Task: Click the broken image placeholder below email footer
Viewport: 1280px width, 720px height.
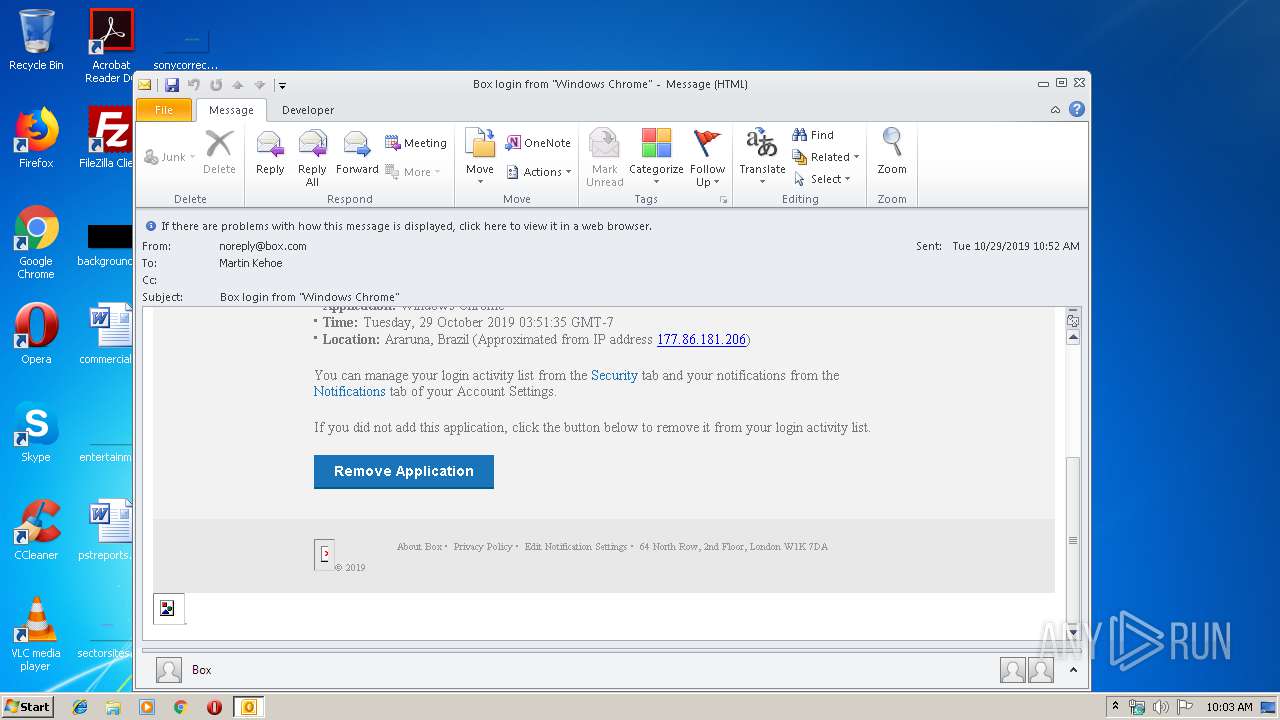Action: point(168,608)
